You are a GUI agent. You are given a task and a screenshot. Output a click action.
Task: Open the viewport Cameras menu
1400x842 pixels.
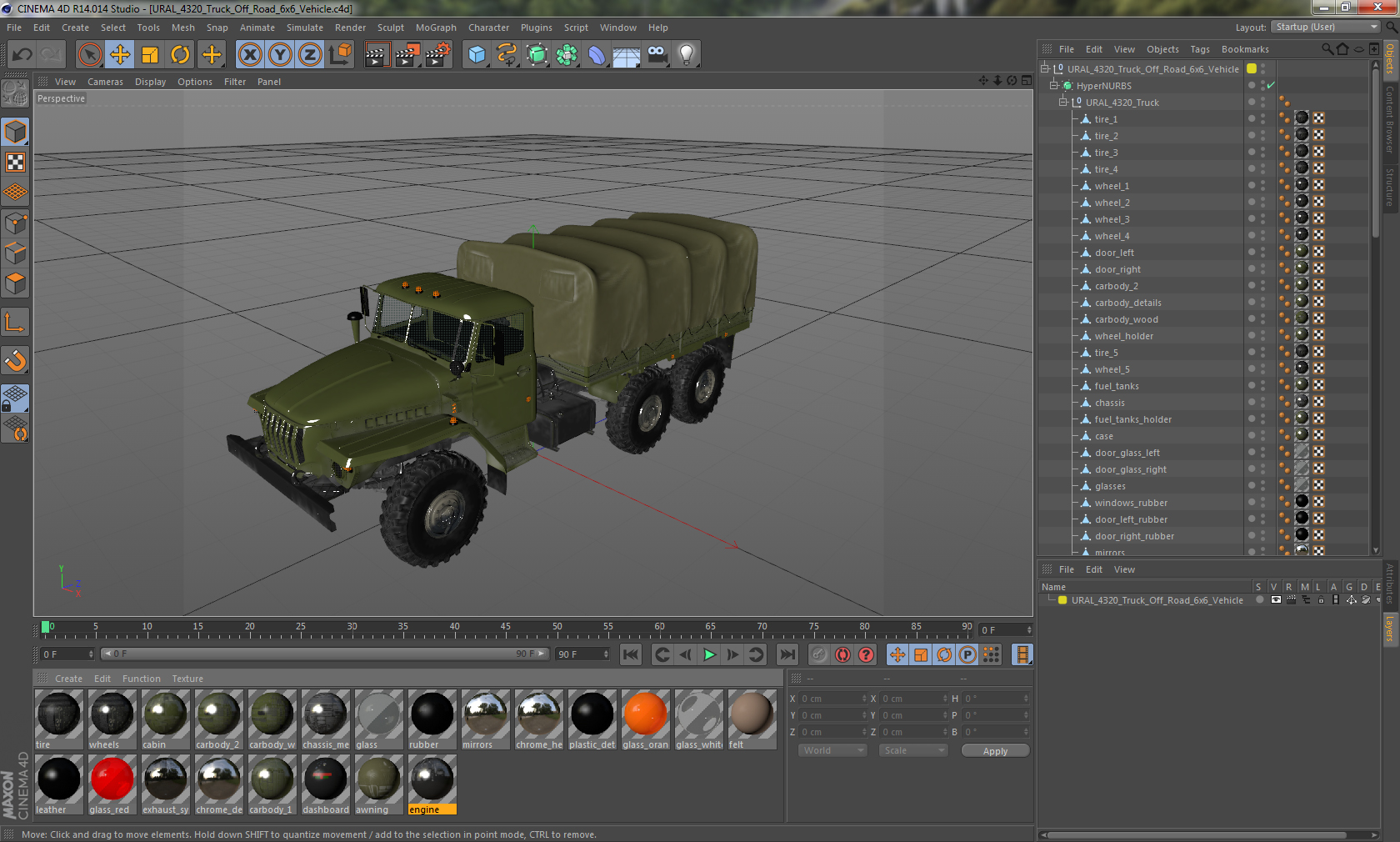[105, 82]
